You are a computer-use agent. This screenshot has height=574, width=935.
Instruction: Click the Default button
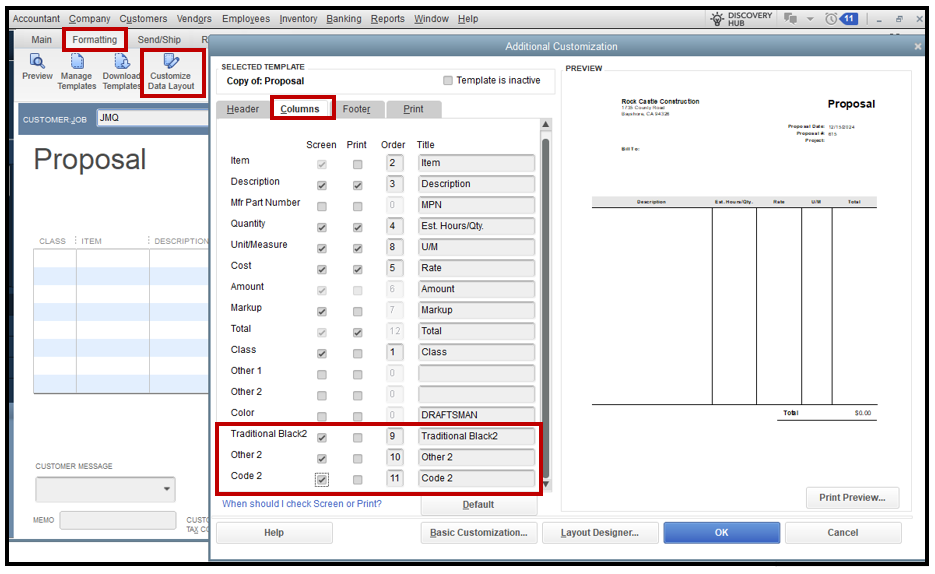pyautogui.click(x=479, y=505)
